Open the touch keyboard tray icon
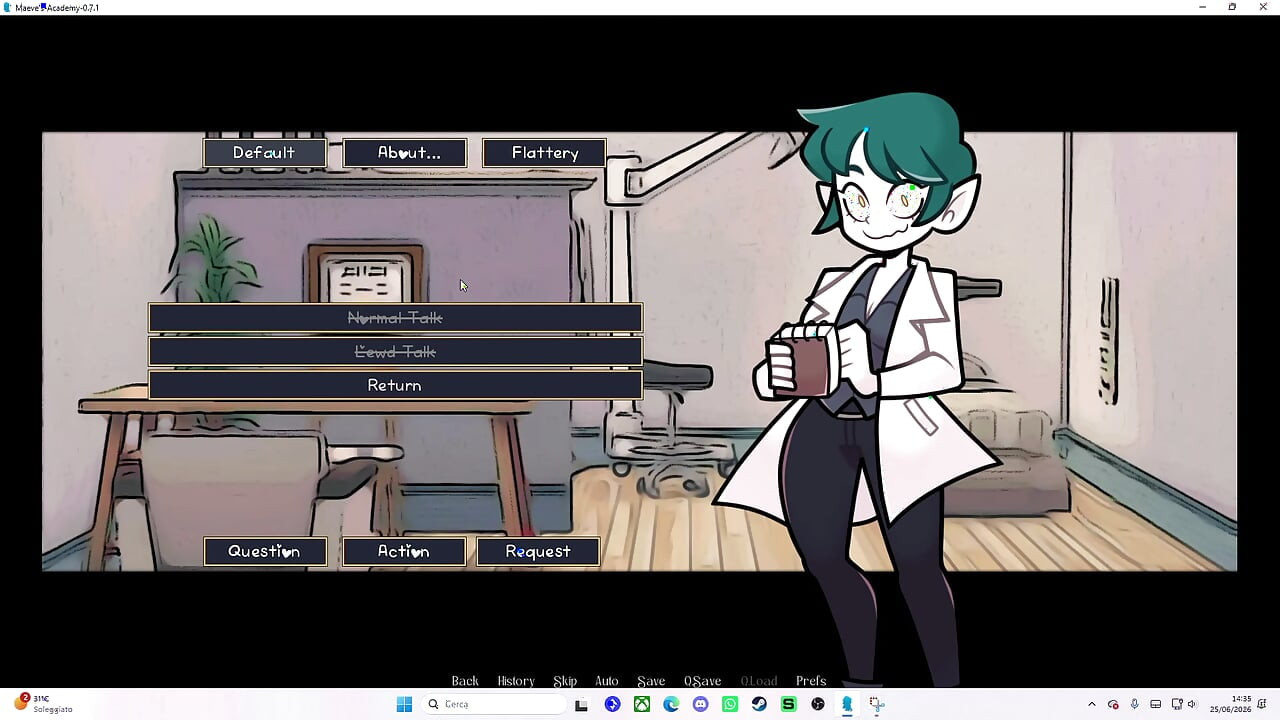 click(x=1156, y=704)
